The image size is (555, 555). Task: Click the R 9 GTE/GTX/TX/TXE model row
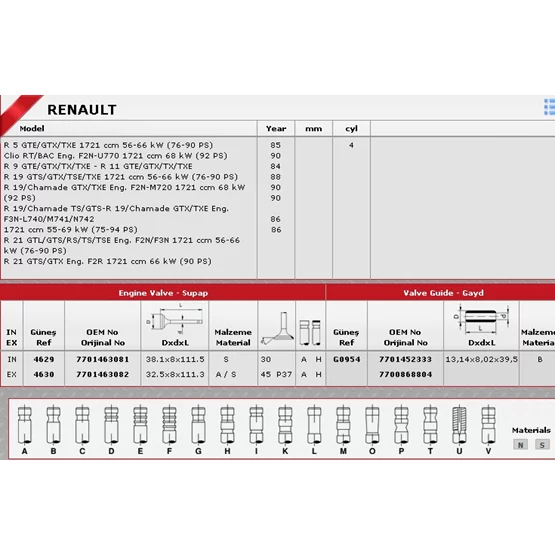(x=98, y=166)
